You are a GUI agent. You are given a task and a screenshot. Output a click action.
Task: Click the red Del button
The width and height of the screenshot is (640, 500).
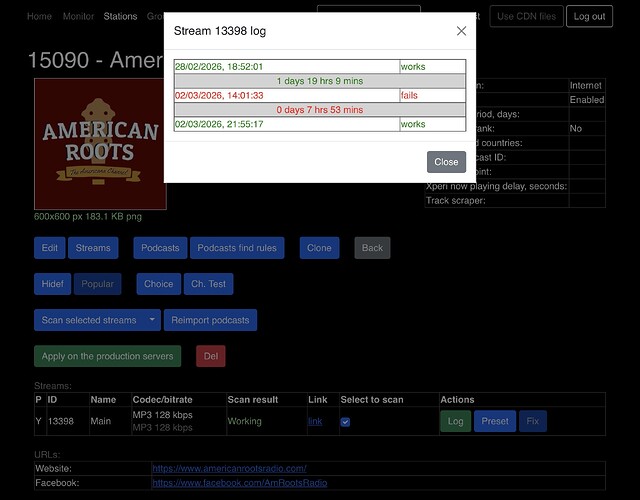[211, 356]
